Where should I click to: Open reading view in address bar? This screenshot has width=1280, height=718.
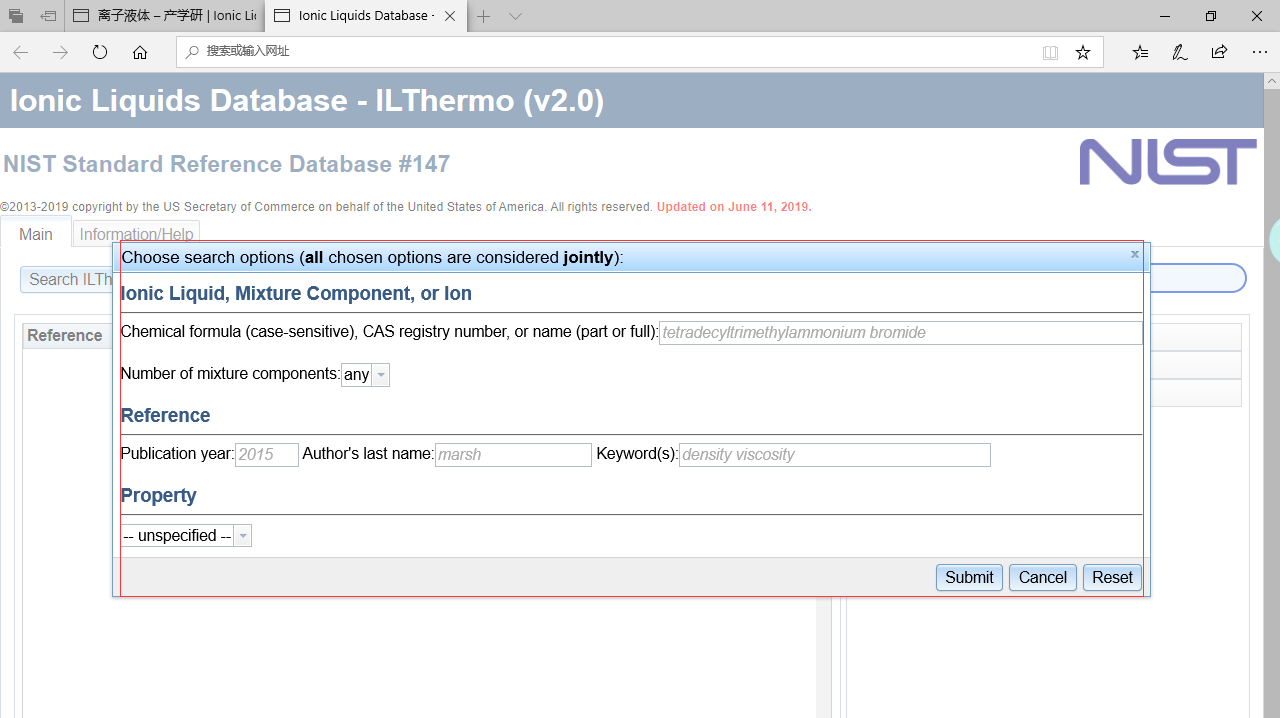click(x=1050, y=53)
